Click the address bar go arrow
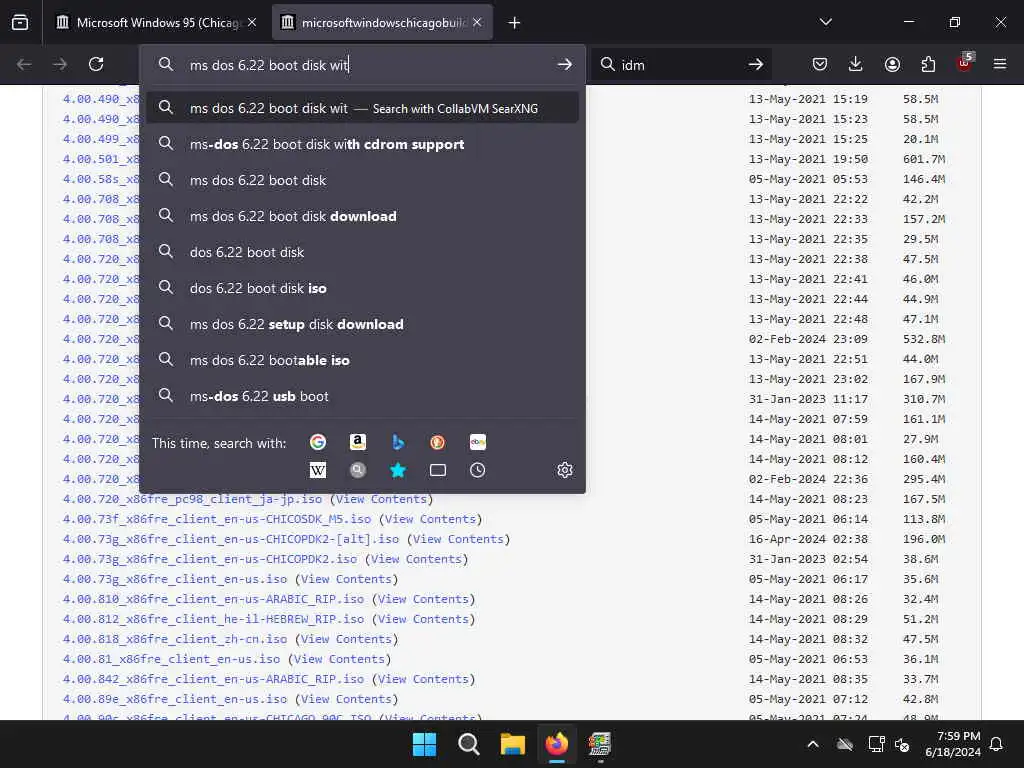The image size is (1024, 768). (x=564, y=64)
